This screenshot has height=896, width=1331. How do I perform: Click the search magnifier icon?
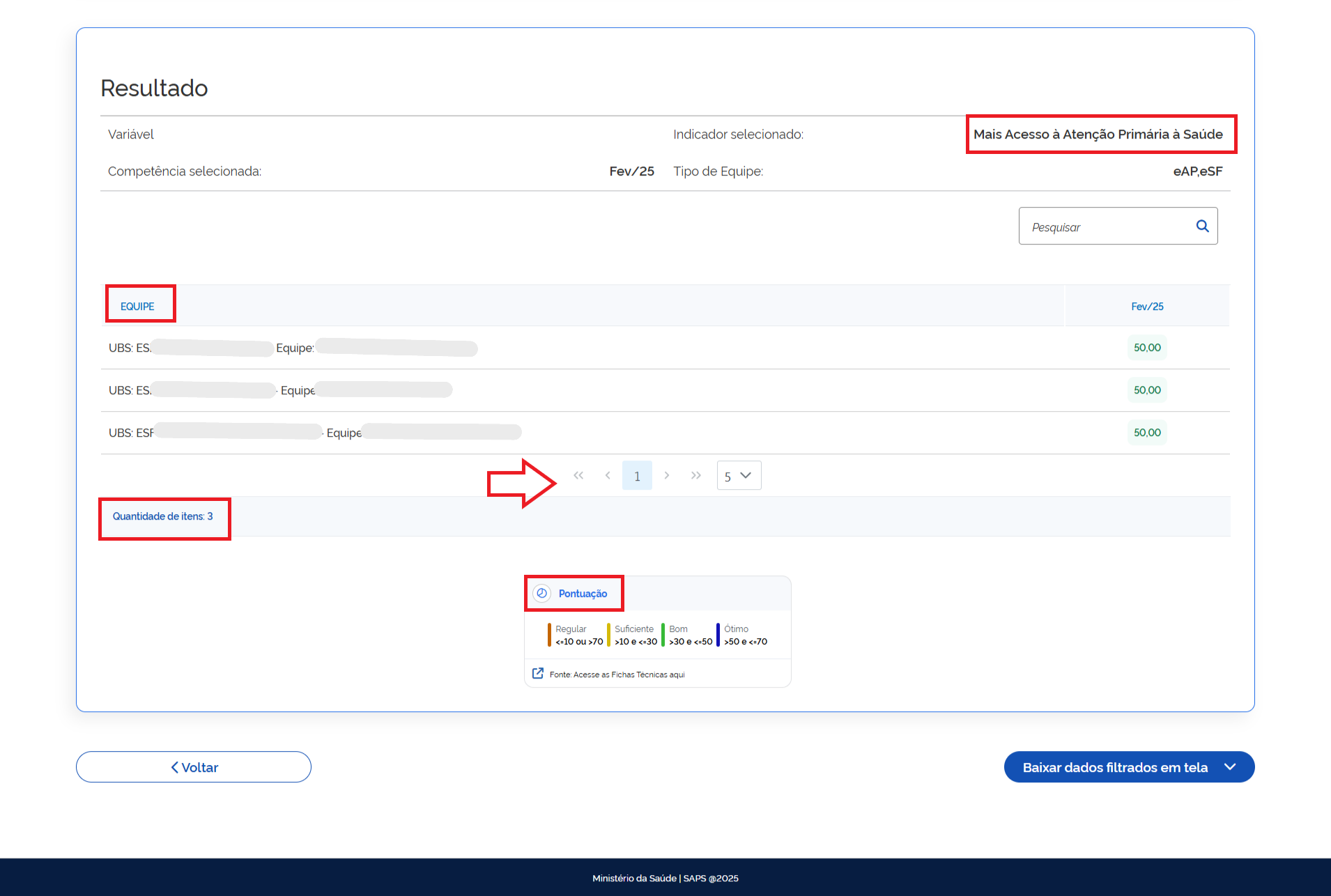coord(1202,226)
